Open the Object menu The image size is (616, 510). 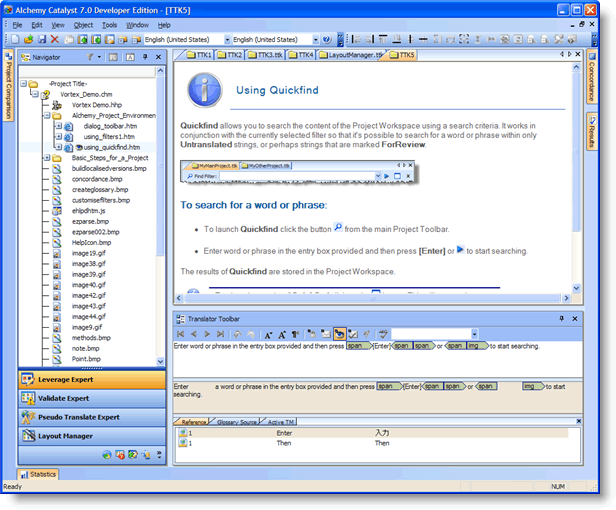(x=83, y=25)
